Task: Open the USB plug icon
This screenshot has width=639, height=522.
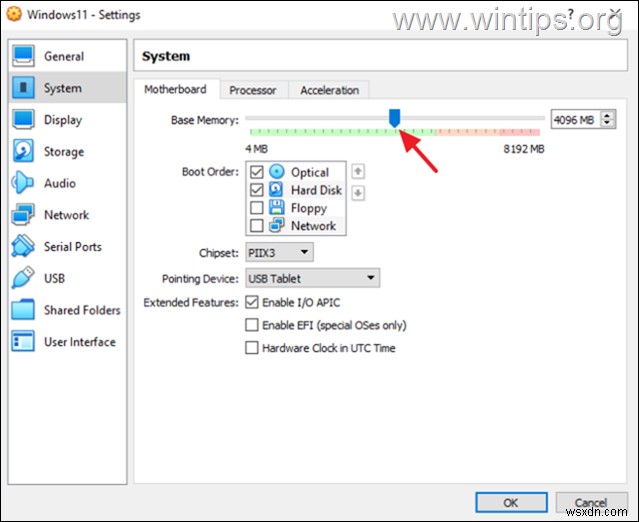Action: click(23, 278)
